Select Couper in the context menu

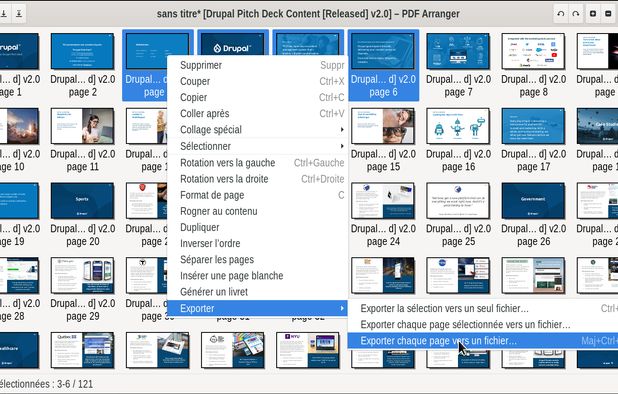(x=258, y=81)
